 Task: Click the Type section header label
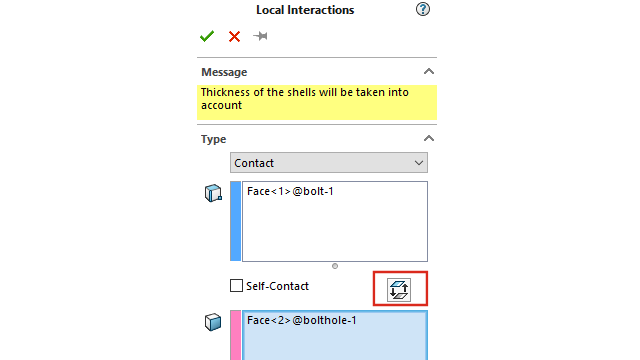coord(213,139)
